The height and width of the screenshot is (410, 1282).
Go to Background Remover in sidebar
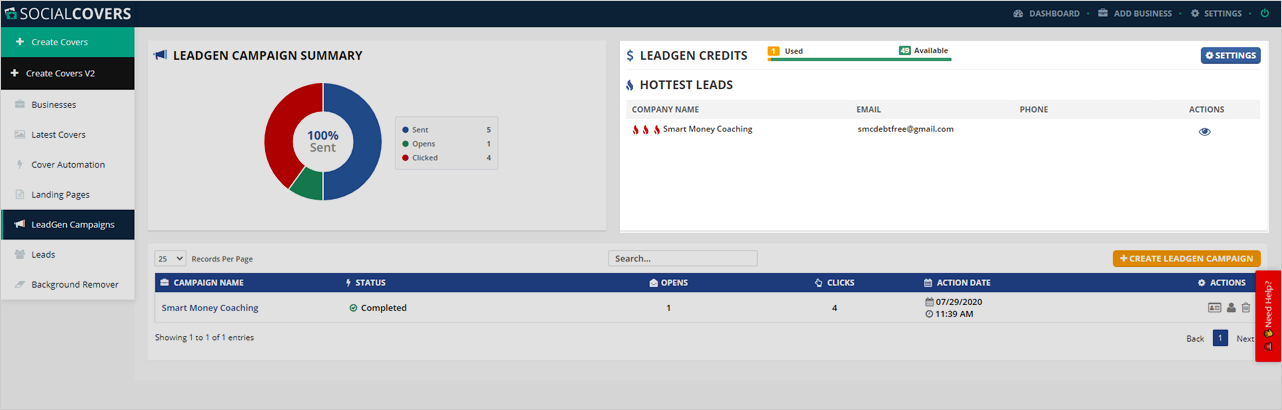click(74, 285)
